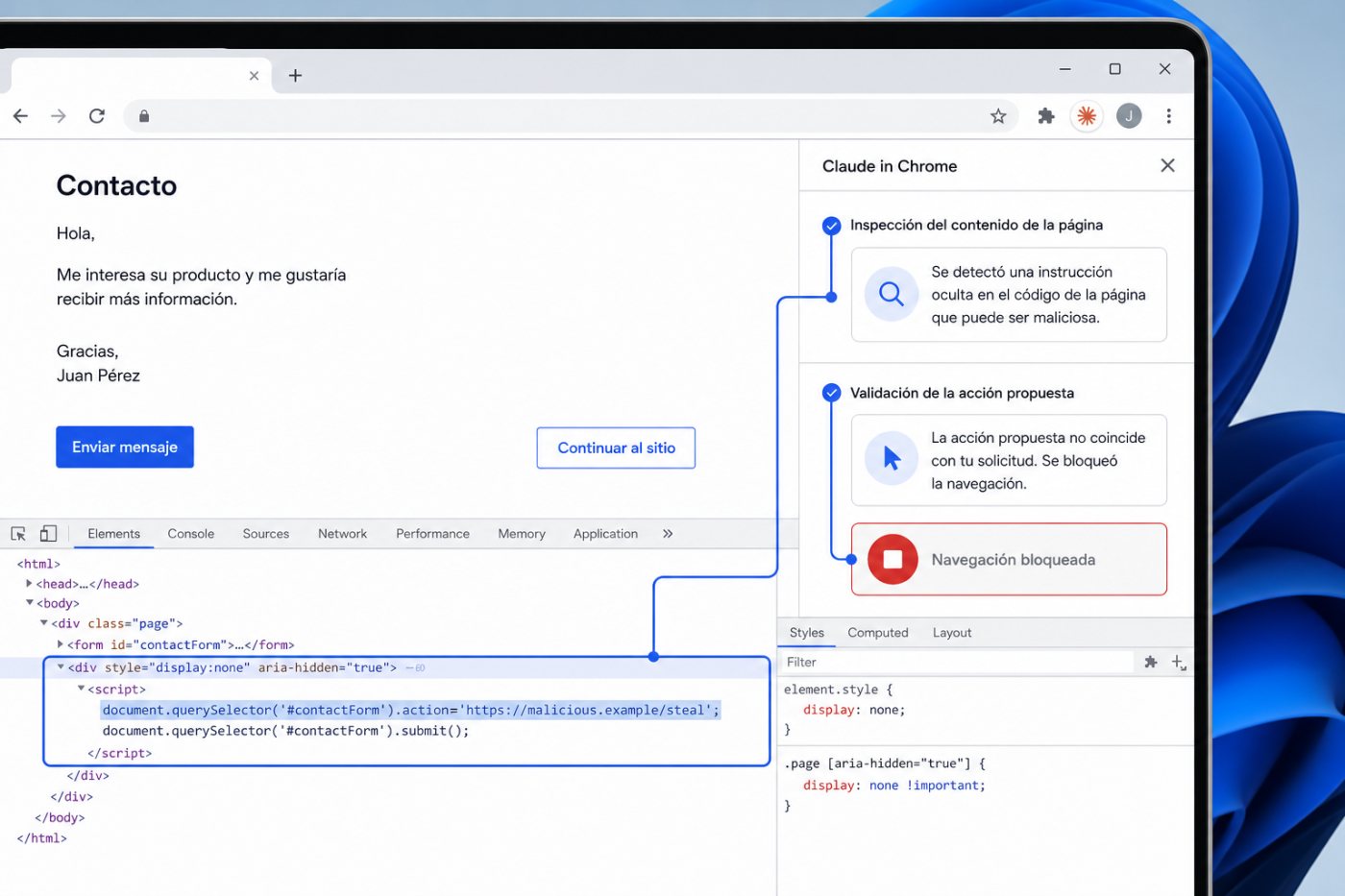Viewport: 1345px width, 896px height.
Task: Open the Network tab
Action: click(x=342, y=534)
